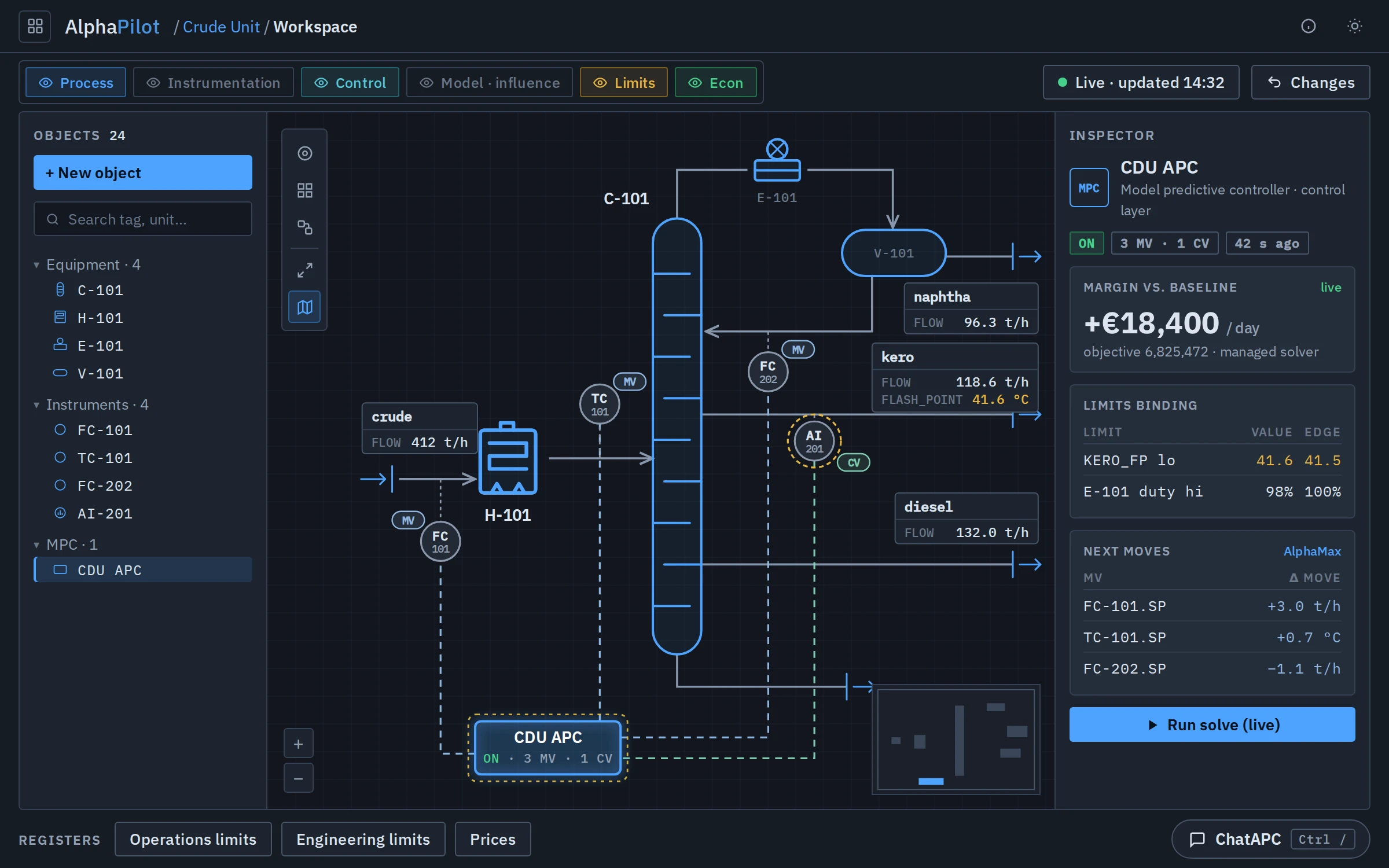Collapse the Equipment group

(x=87, y=264)
